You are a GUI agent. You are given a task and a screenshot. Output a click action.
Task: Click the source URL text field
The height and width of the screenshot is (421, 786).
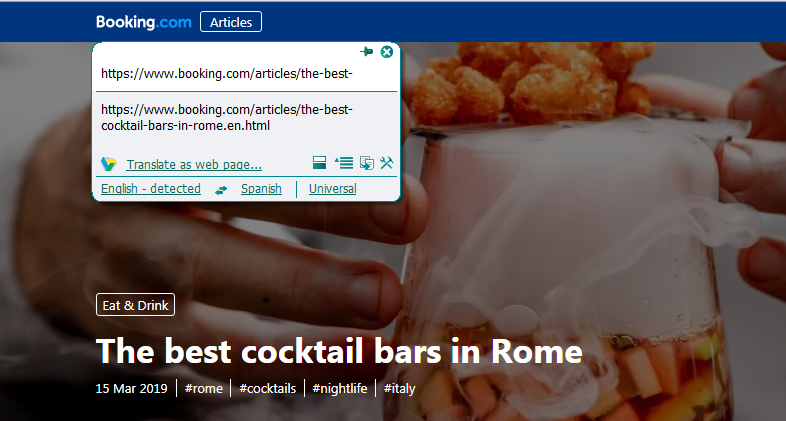click(x=246, y=74)
